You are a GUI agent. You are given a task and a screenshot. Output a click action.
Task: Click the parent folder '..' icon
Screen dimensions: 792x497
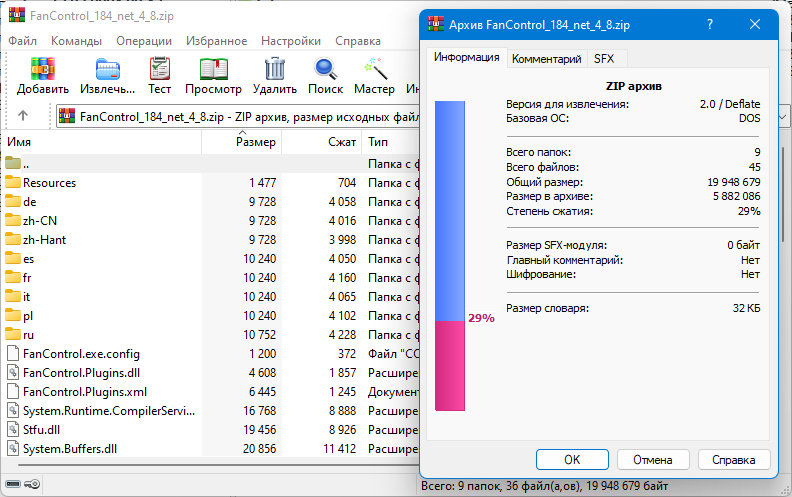pos(13,163)
